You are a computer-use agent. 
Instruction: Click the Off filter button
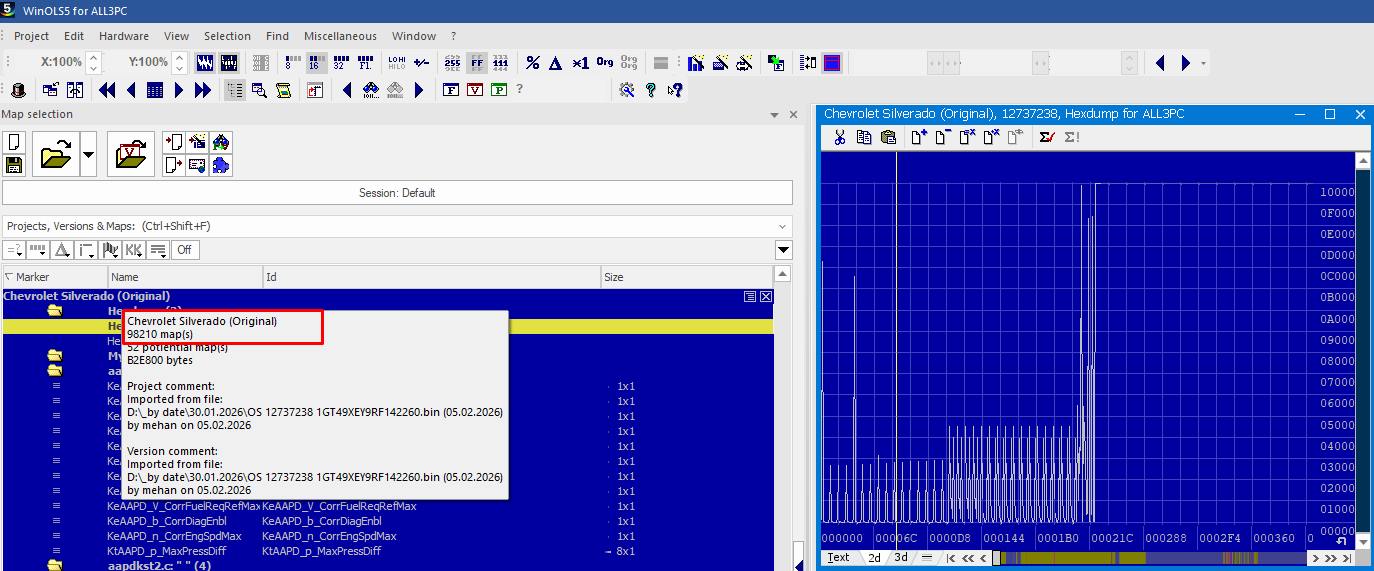click(x=184, y=250)
